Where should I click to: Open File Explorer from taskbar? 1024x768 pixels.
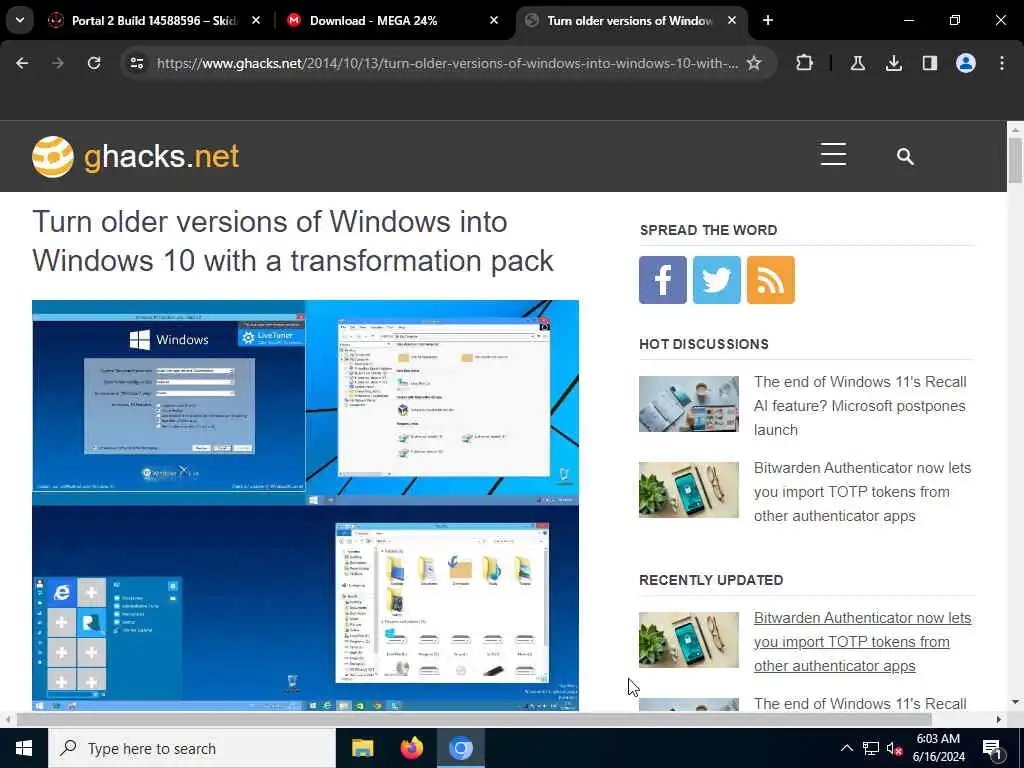coord(362,748)
